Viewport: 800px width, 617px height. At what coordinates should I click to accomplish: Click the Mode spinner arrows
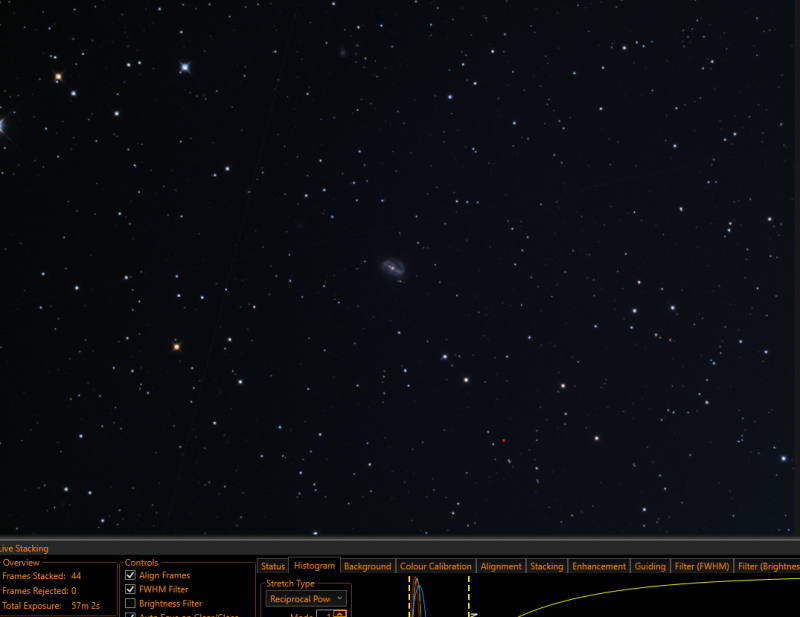tap(340, 614)
